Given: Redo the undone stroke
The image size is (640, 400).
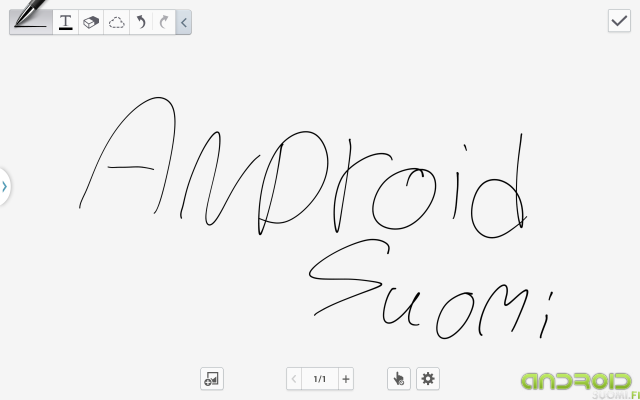Looking at the screenshot, I should click(x=164, y=22).
